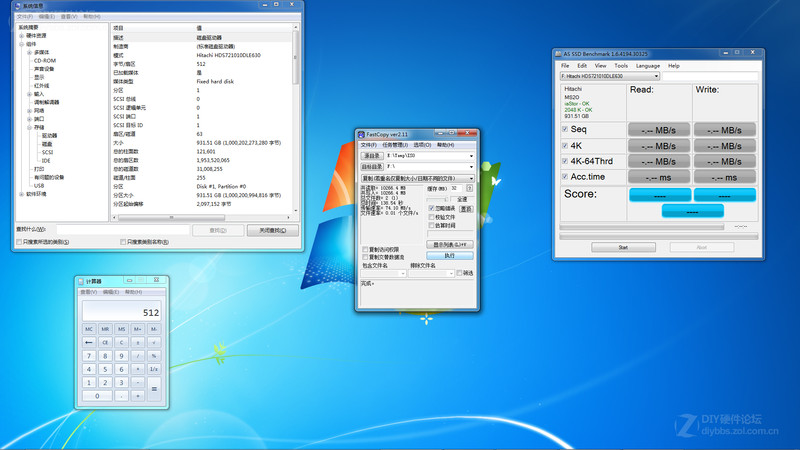
Task: Disable the Acc.time test checkbox
Action: pos(565,176)
